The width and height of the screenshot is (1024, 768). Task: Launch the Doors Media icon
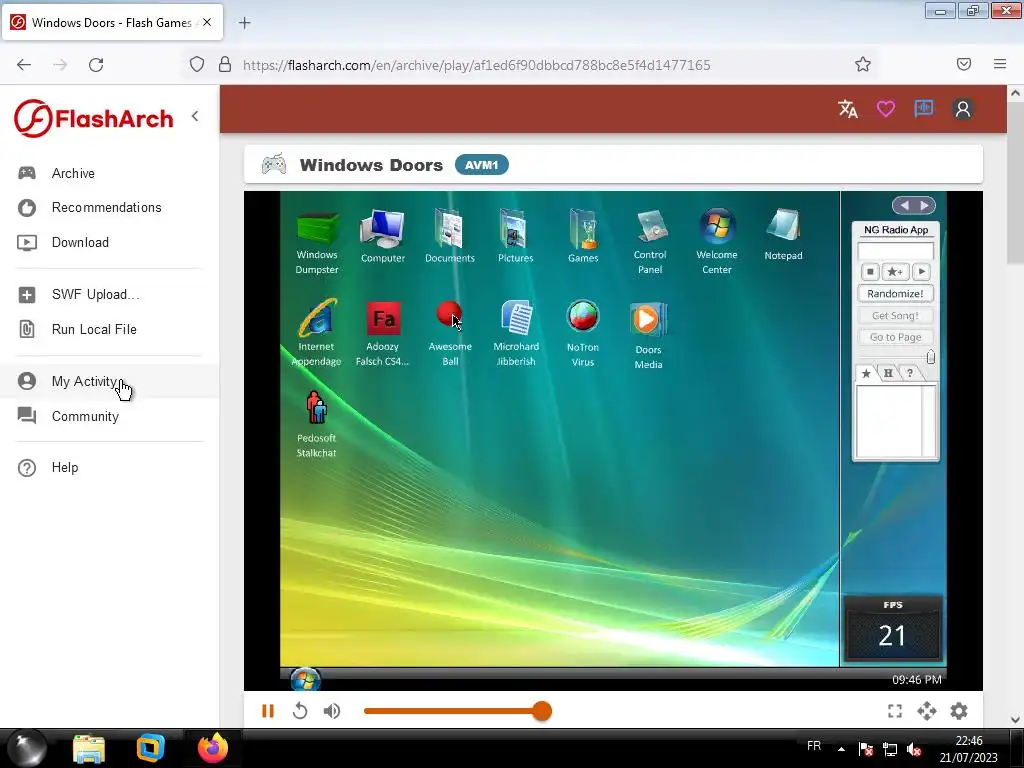point(648,336)
